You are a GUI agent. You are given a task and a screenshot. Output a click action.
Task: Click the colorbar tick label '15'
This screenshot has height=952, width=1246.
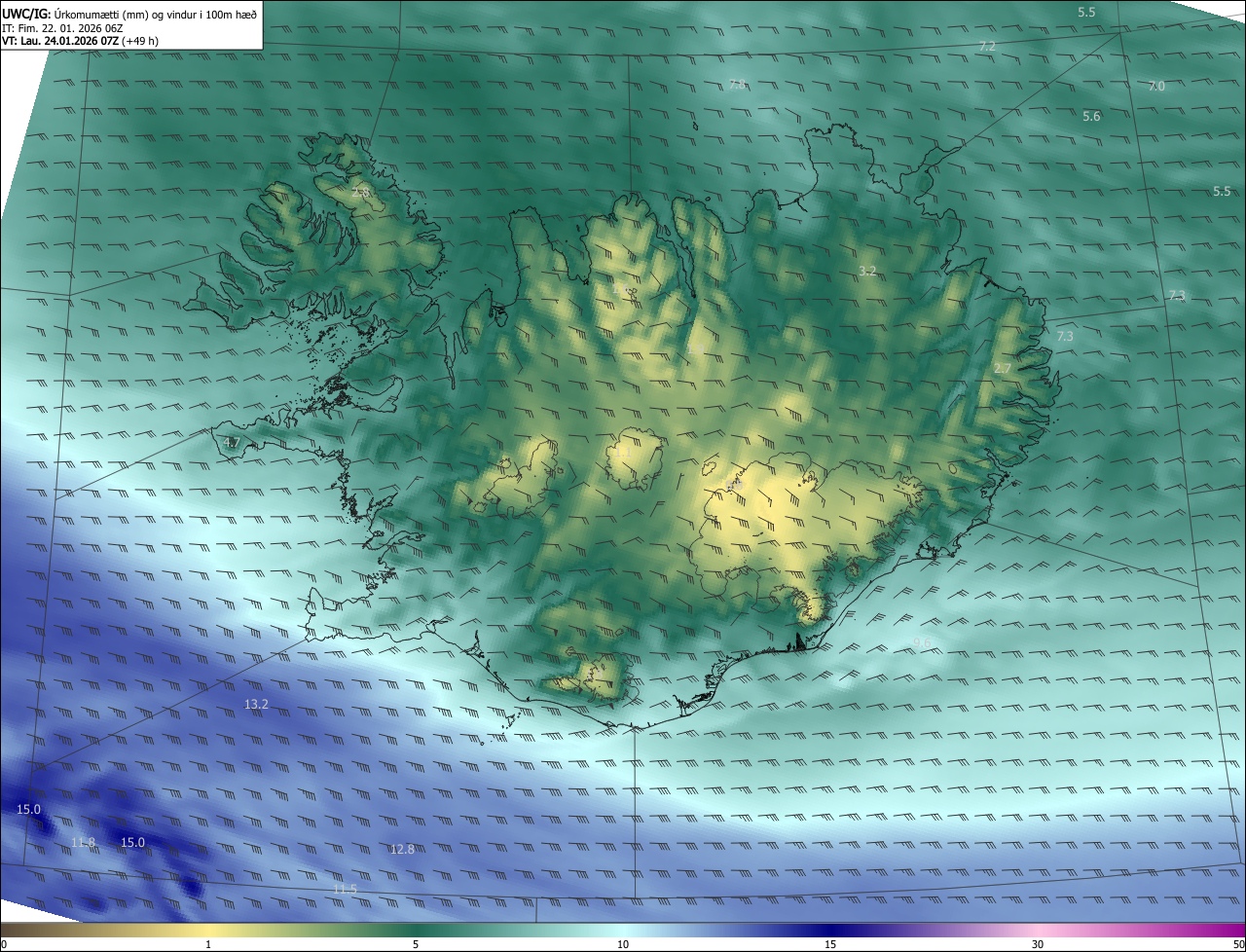830,944
